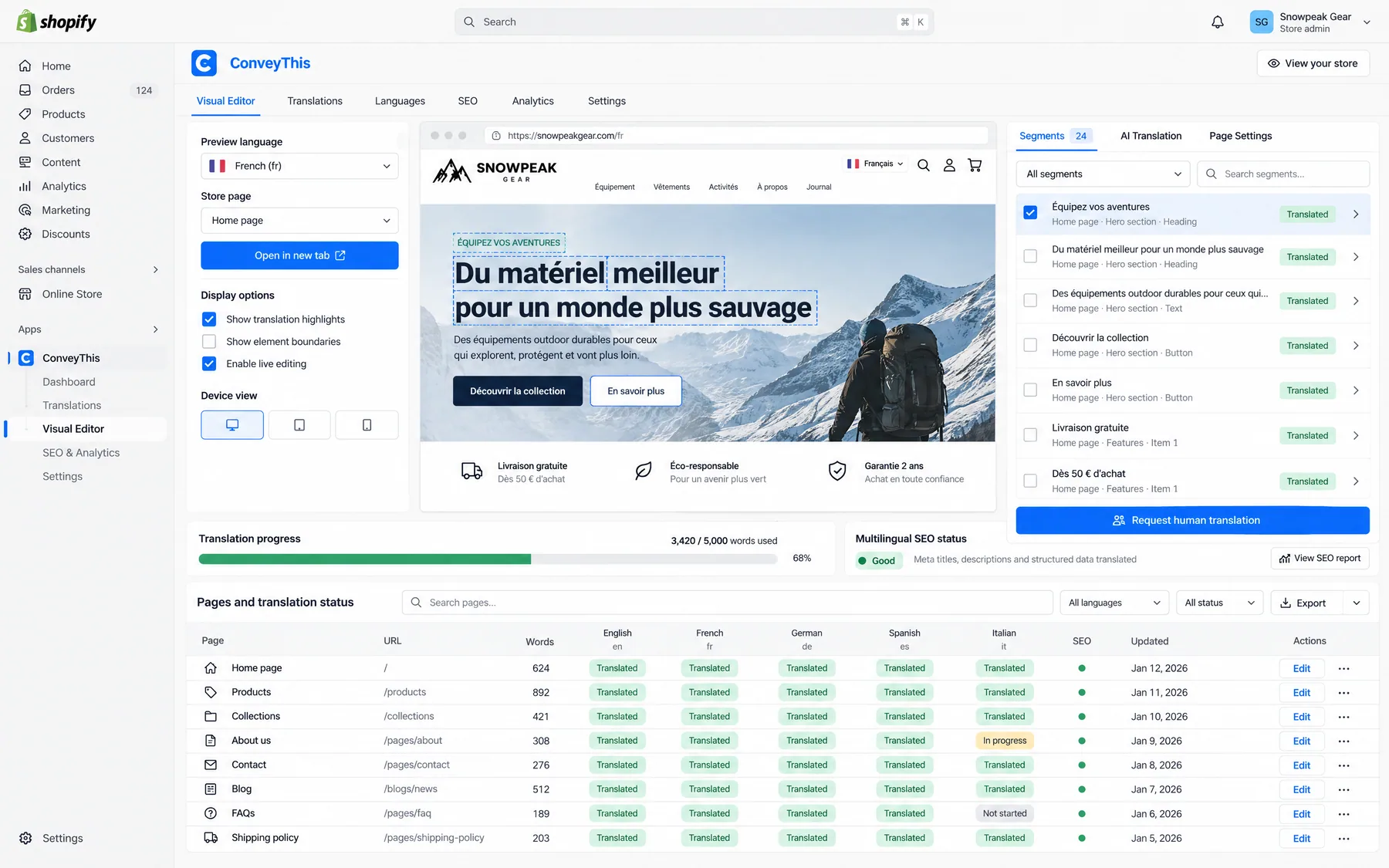The image size is (1389, 868).
Task: Open the AI Translation tab
Action: click(1151, 136)
